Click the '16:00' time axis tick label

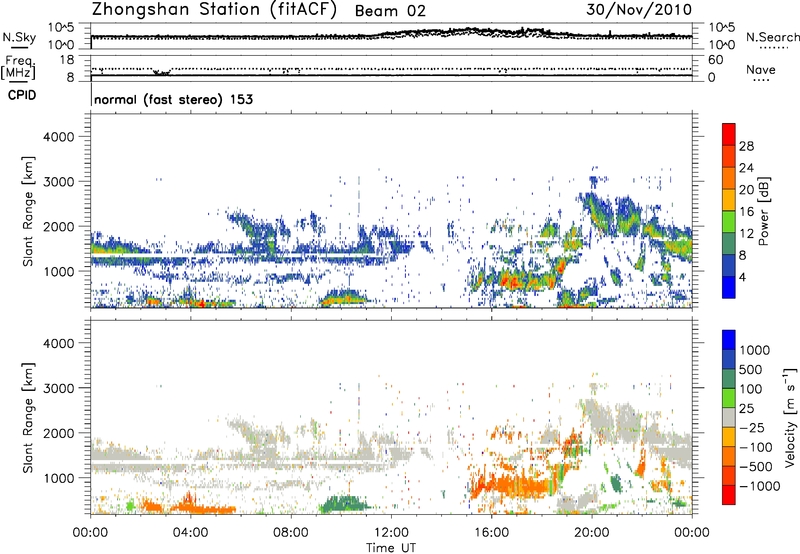coord(491,533)
